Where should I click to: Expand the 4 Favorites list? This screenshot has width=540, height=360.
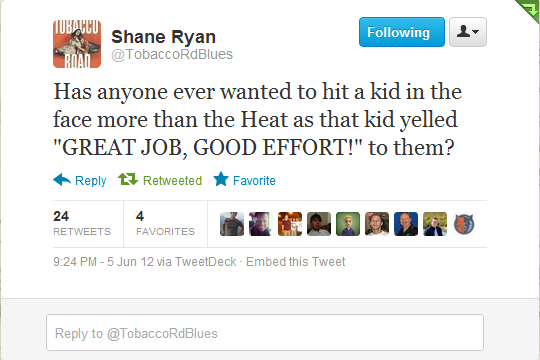(x=165, y=223)
